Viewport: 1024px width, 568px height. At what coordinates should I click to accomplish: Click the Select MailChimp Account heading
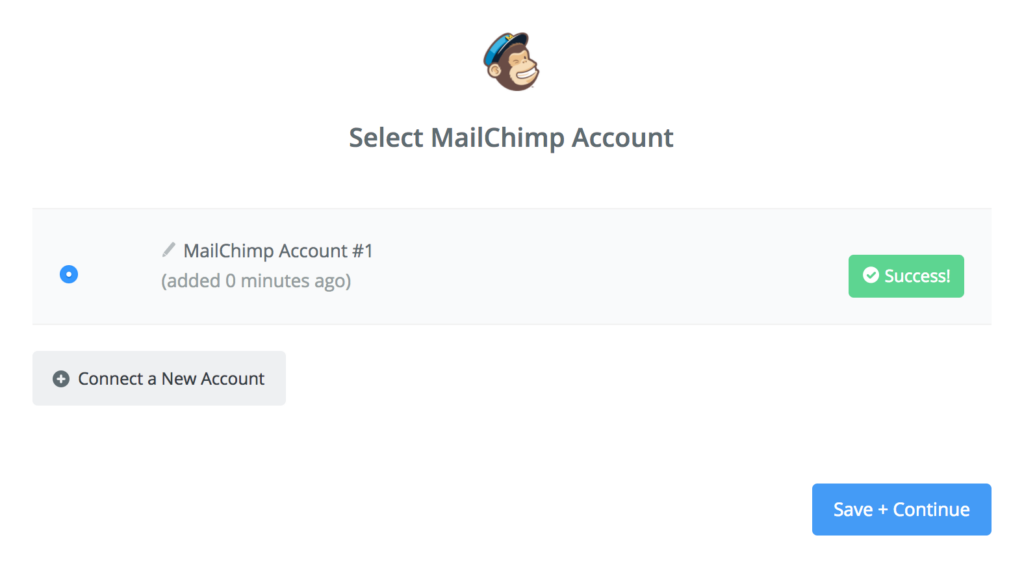[x=511, y=138]
